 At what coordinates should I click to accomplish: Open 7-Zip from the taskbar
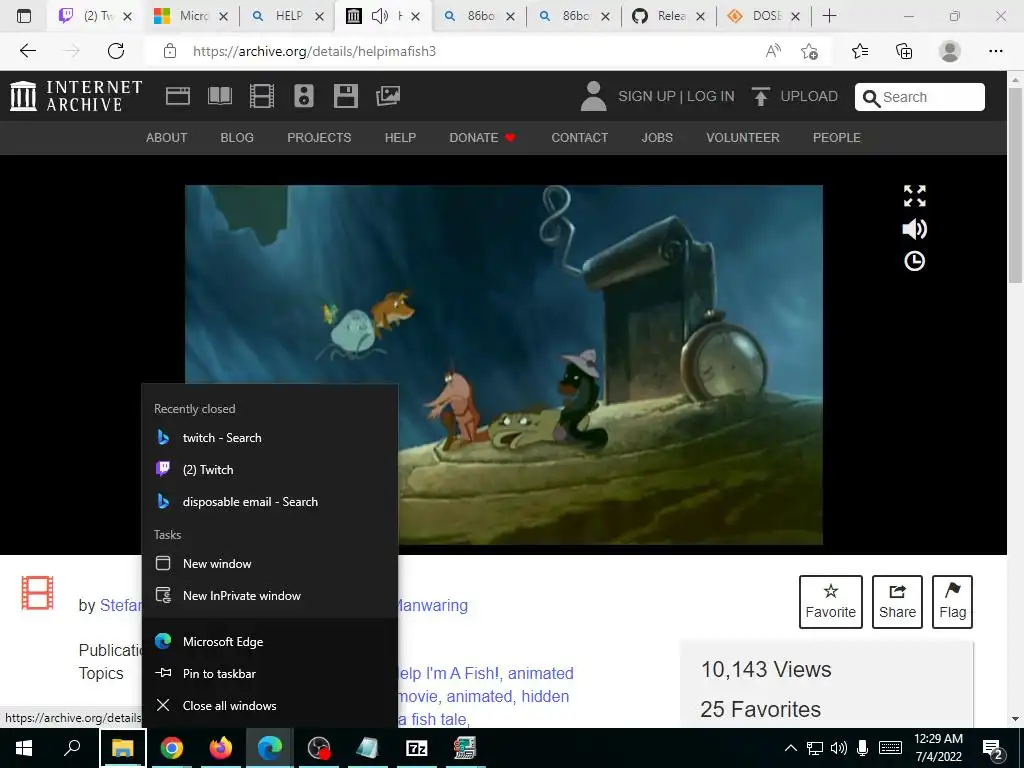point(417,748)
